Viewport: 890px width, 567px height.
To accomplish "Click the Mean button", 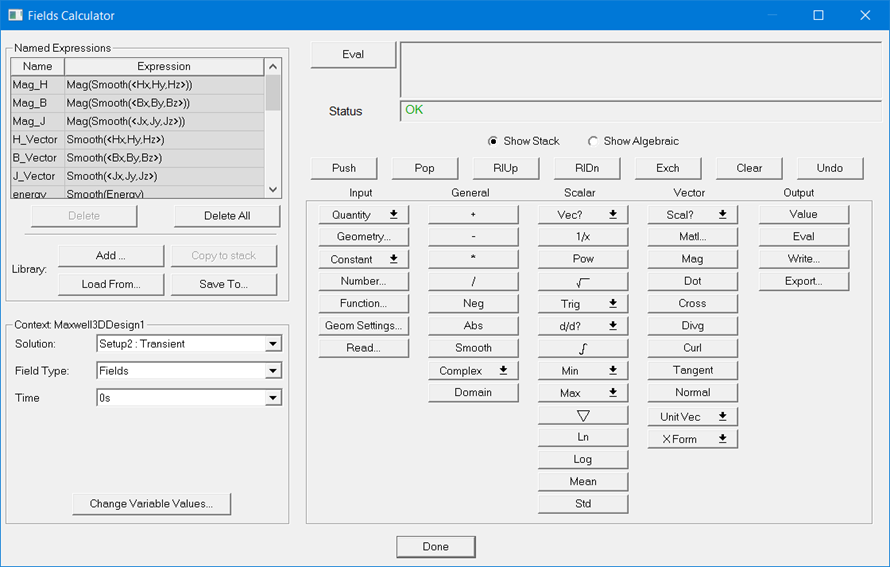I will click(x=583, y=482).
